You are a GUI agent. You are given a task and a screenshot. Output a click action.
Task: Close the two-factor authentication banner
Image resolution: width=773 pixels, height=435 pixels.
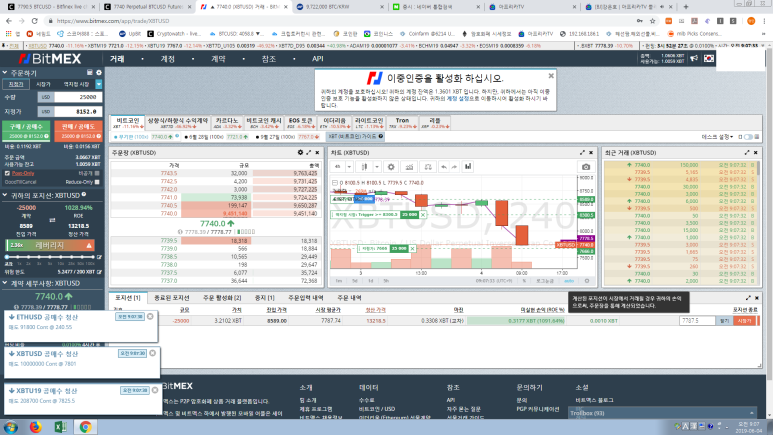[x=551, y=76]
